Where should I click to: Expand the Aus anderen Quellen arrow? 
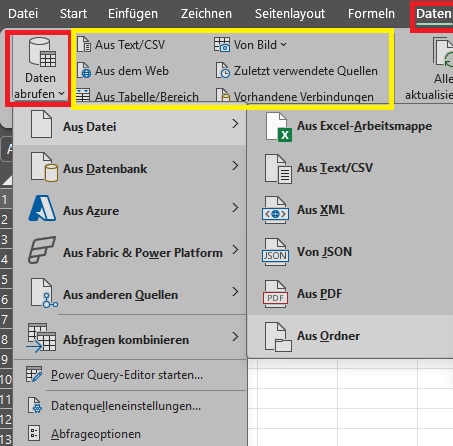click(235, 292)
